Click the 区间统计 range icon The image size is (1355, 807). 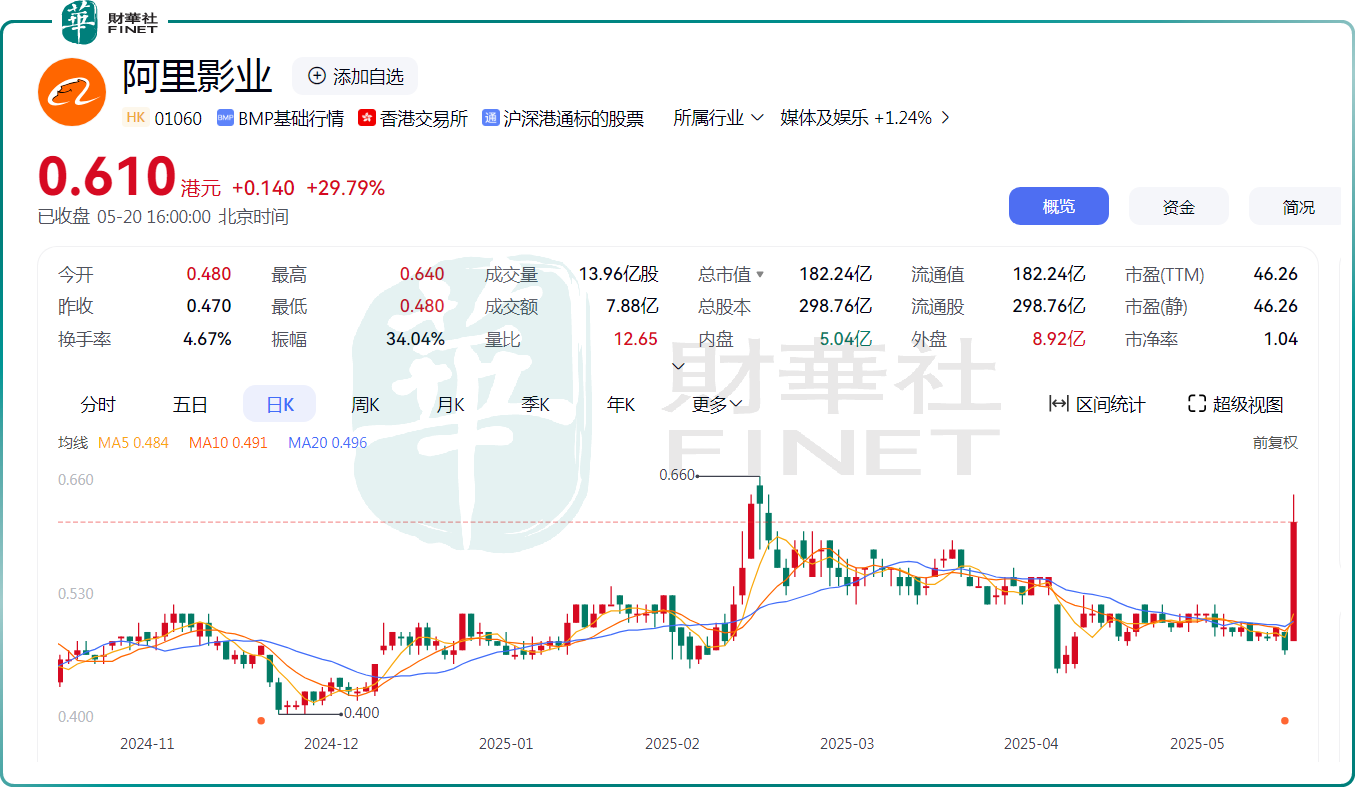click(1058, 404)
